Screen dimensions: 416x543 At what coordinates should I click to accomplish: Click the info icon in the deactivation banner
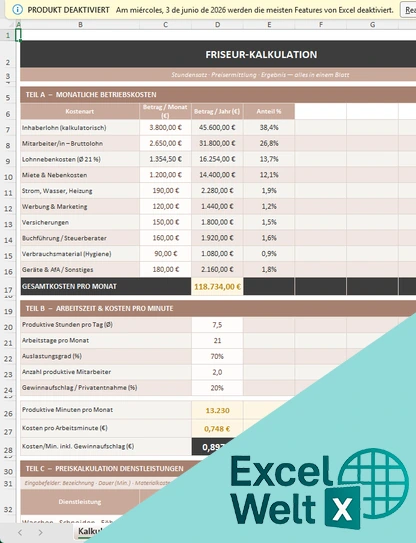[17, 10]
